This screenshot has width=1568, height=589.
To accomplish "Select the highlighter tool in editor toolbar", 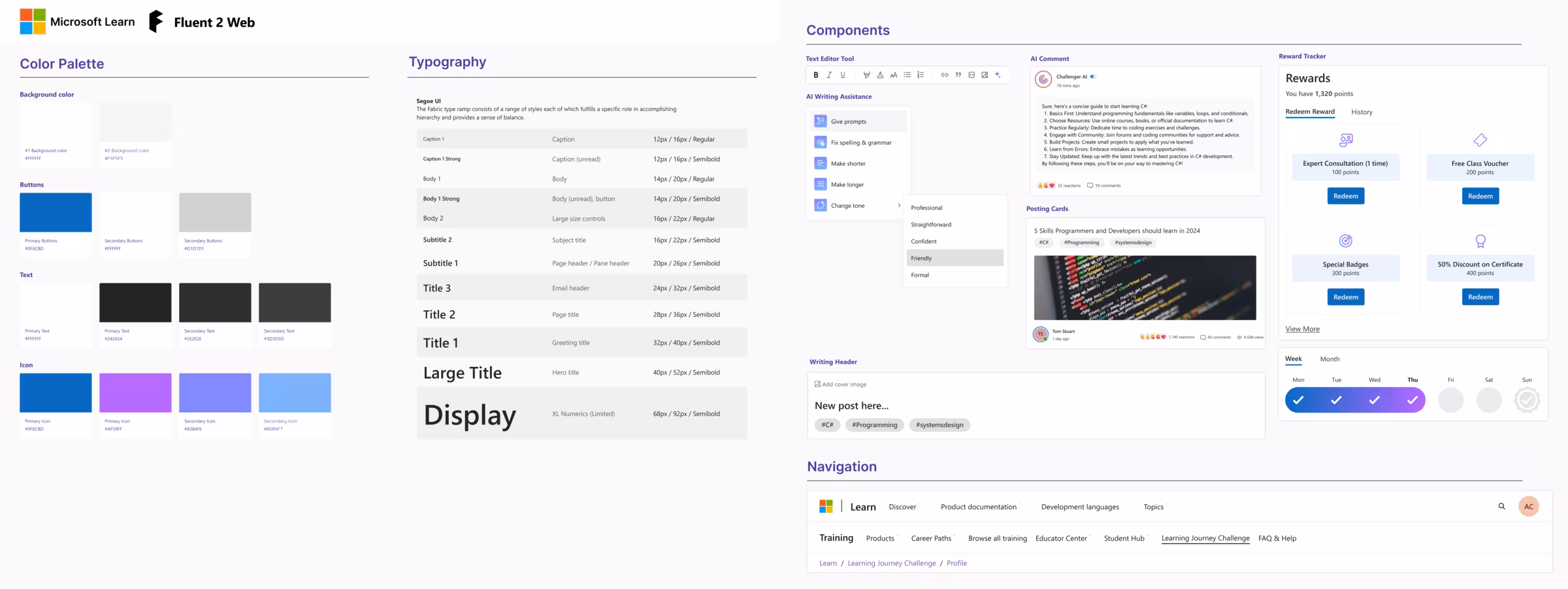I will 866,75.
